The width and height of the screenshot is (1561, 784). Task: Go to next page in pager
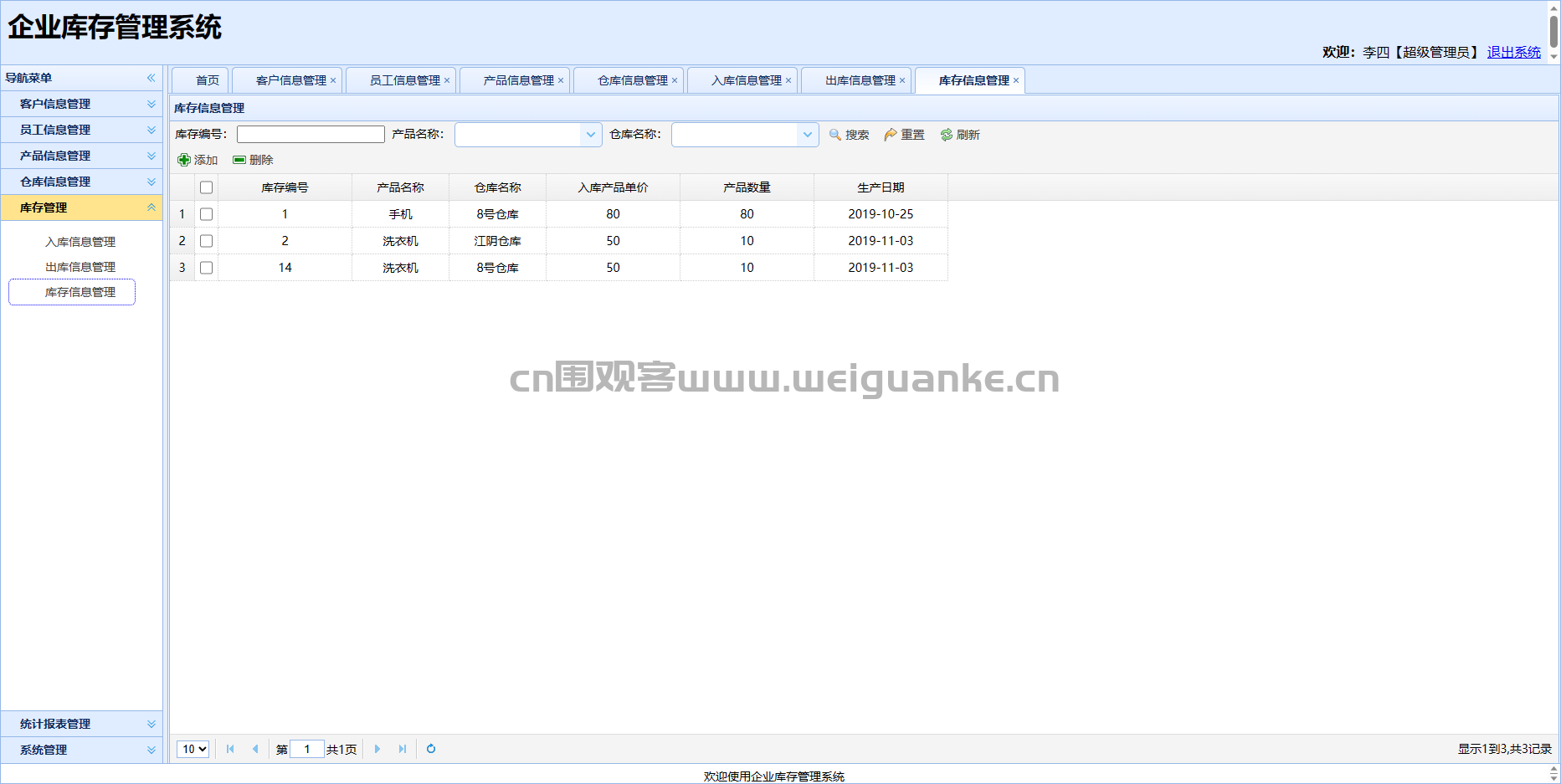pos(377,749)
